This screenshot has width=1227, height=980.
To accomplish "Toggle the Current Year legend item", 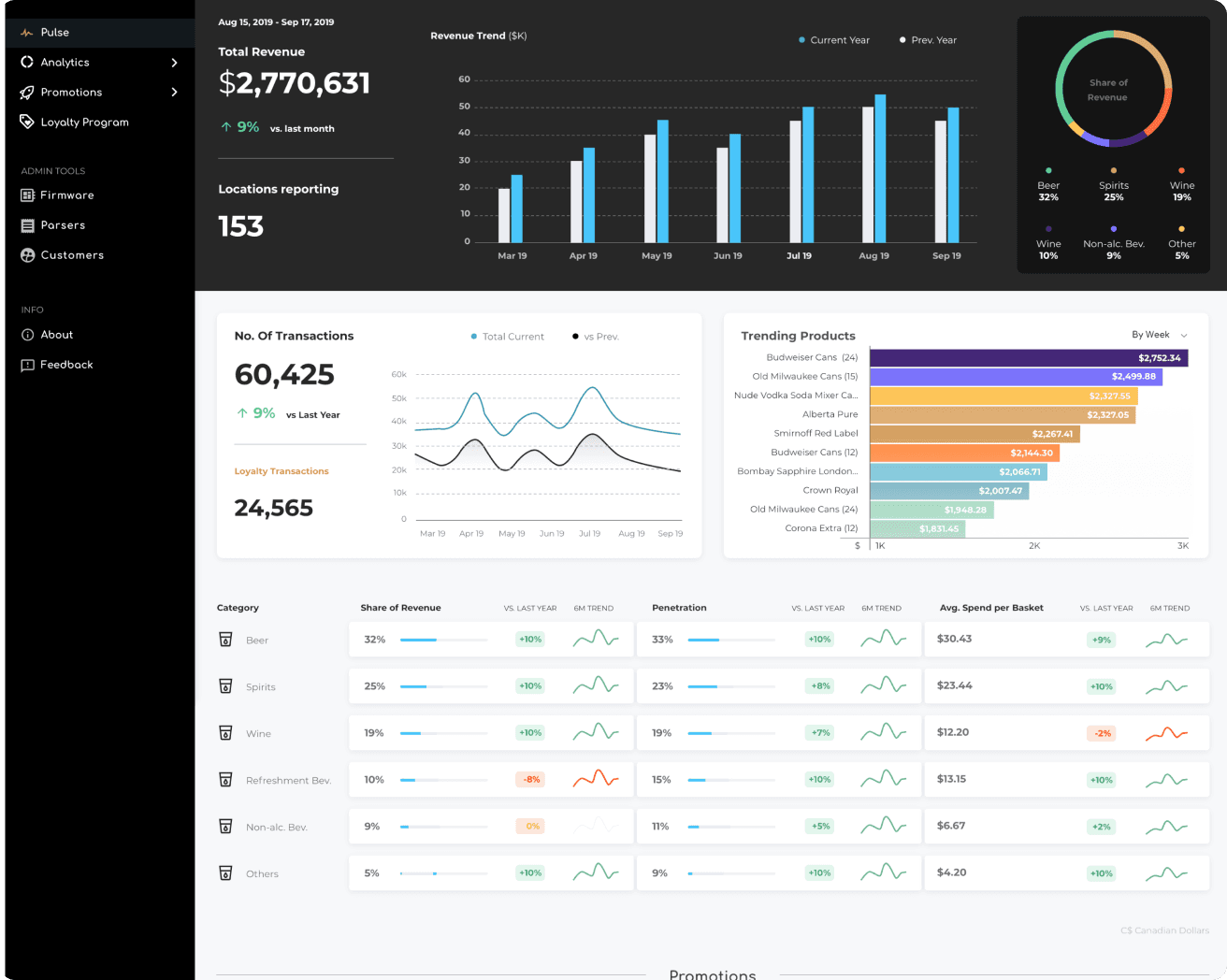I will (834, 40).
